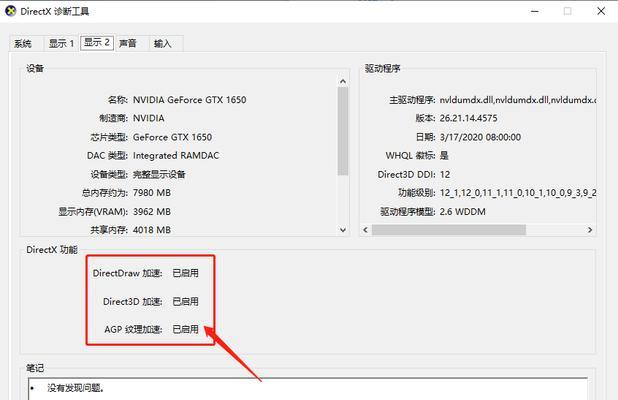The image size is (618, 400).
Task: Click the AGP 纹理加速 已启用 status
Action: (186, 329)
